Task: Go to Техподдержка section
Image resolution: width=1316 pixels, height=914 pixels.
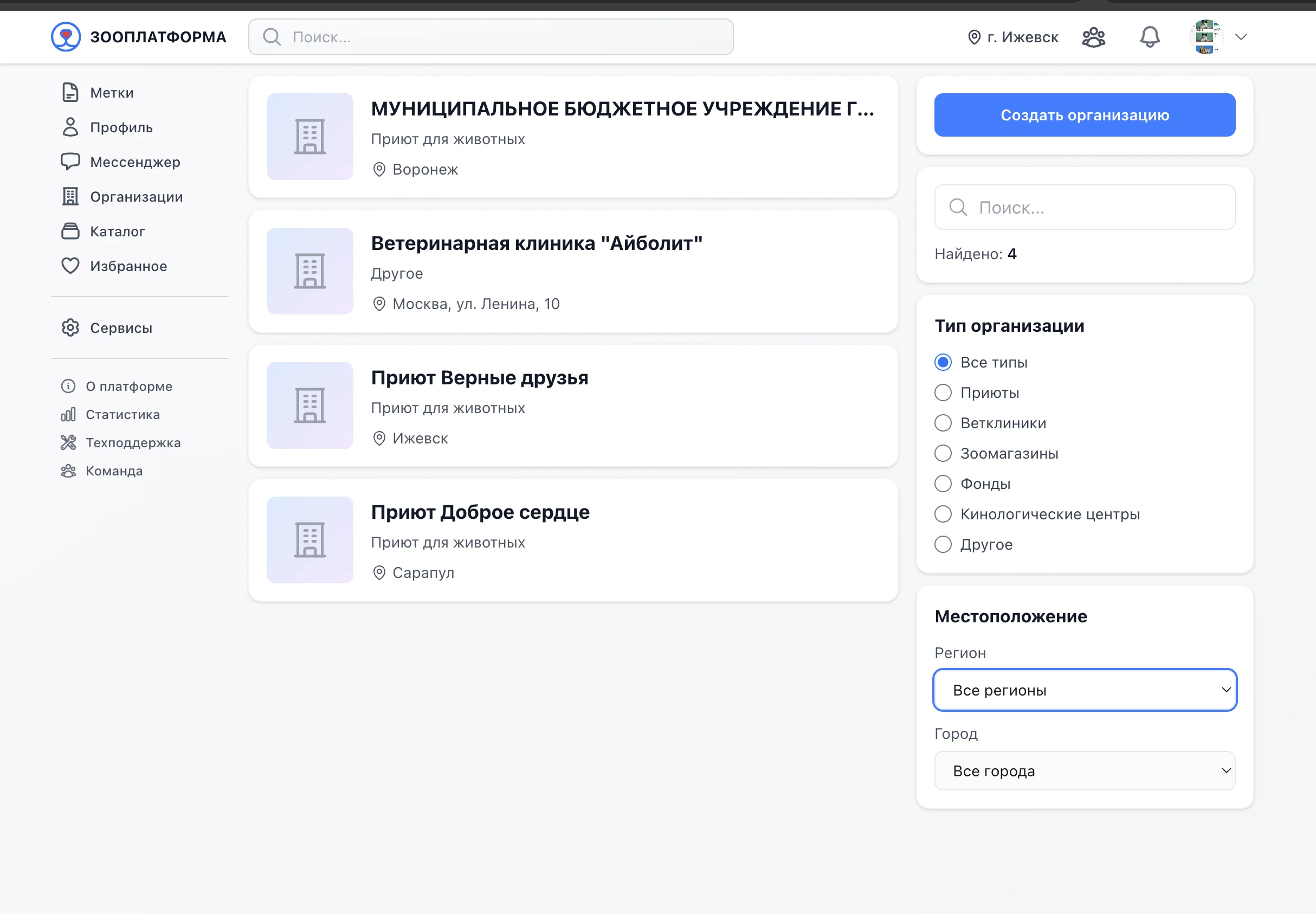Action: pos(133,442)
